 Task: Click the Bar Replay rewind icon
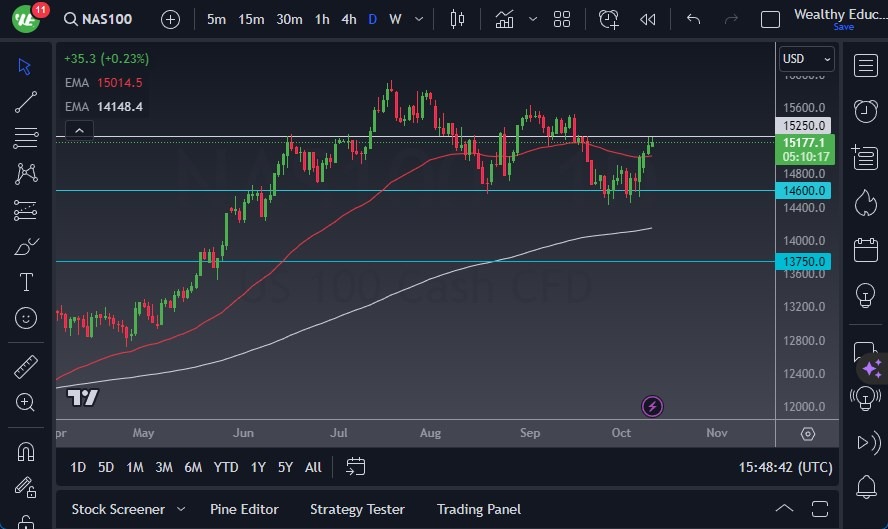tap(648, 19)
